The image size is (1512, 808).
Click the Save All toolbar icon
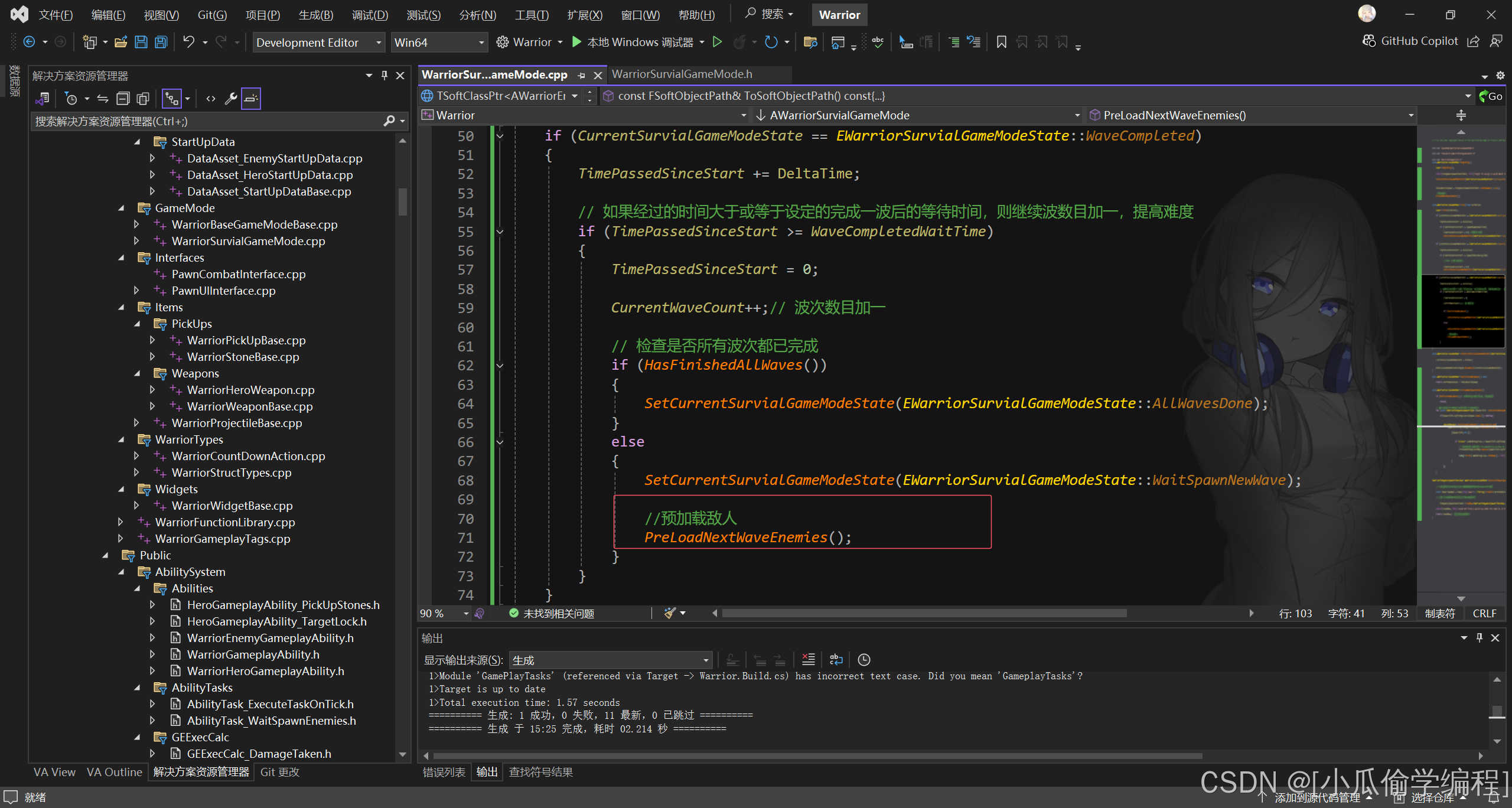[161, 42]
